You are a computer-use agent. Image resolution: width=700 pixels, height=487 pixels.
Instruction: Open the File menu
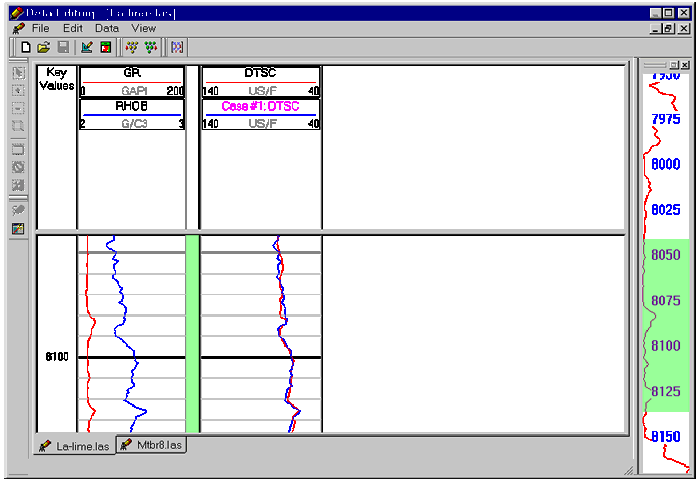tap(40, 28)
